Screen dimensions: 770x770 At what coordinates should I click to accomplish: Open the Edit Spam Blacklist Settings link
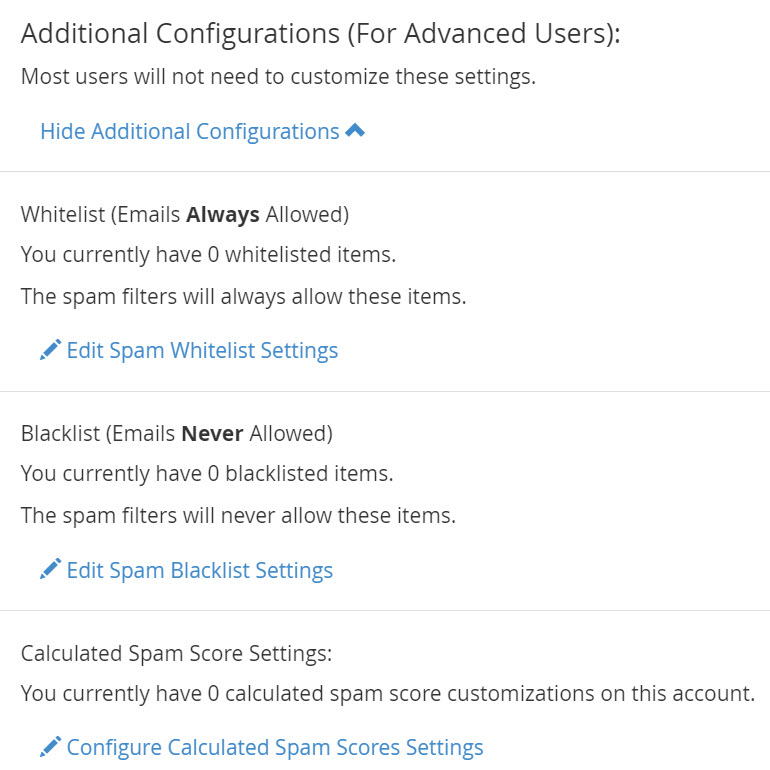[199, 571]
